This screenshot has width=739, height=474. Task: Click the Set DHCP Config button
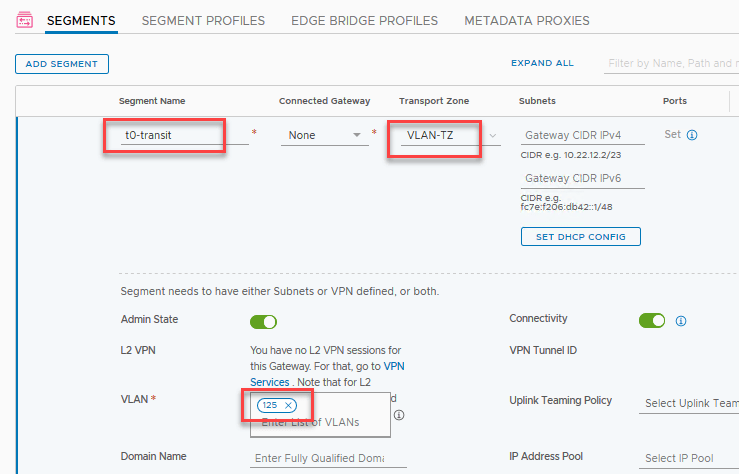click(x=580, y=237)
